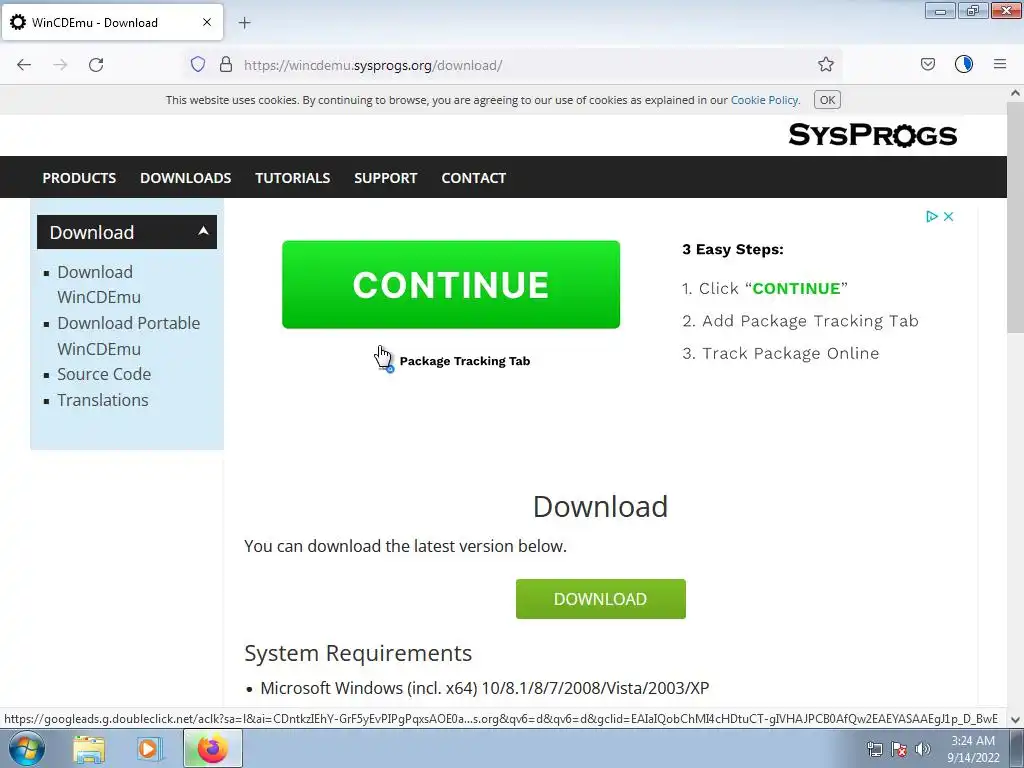
Task: Click the green DOWNLOAD button
Action: coord(600,599)
